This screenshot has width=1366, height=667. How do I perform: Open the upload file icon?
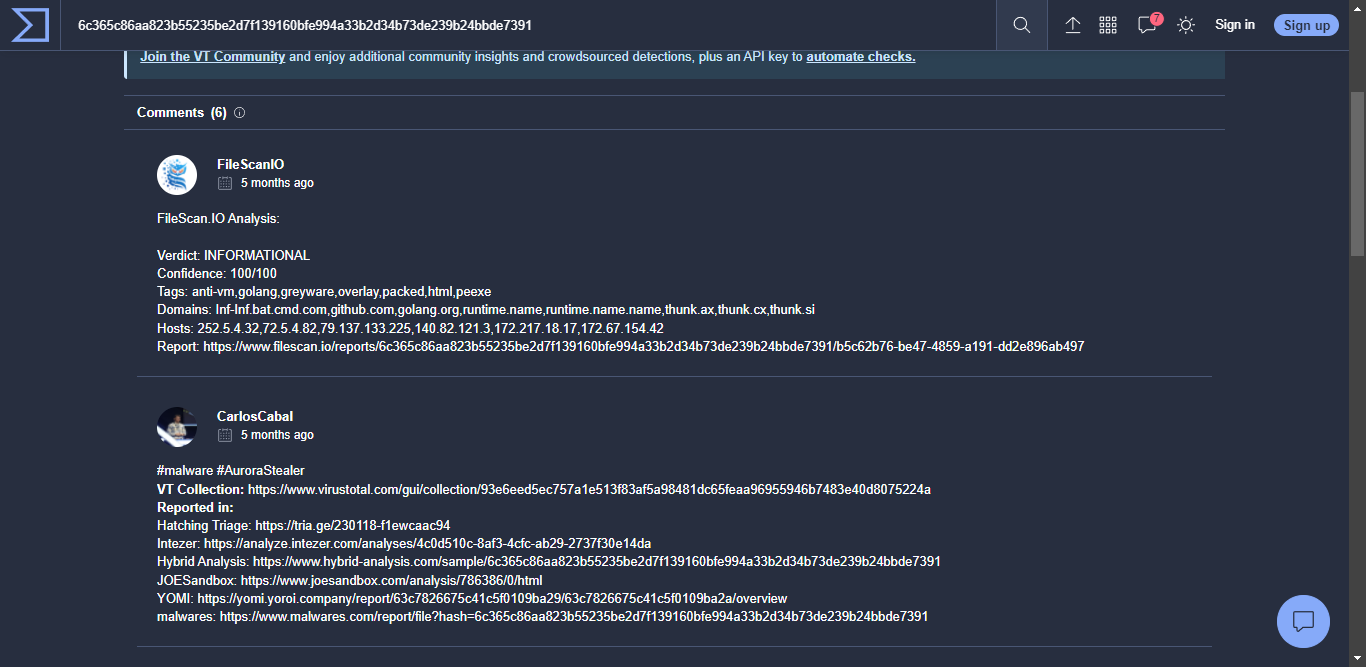tap(1073, 25)
